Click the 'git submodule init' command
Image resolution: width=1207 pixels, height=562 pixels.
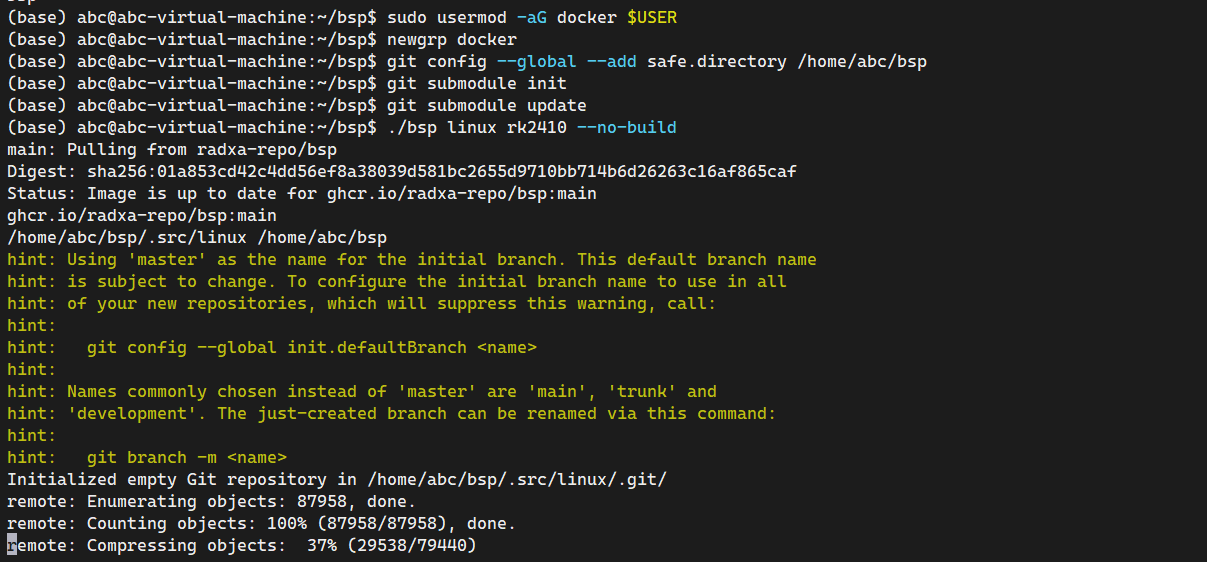tap(477, 83)
